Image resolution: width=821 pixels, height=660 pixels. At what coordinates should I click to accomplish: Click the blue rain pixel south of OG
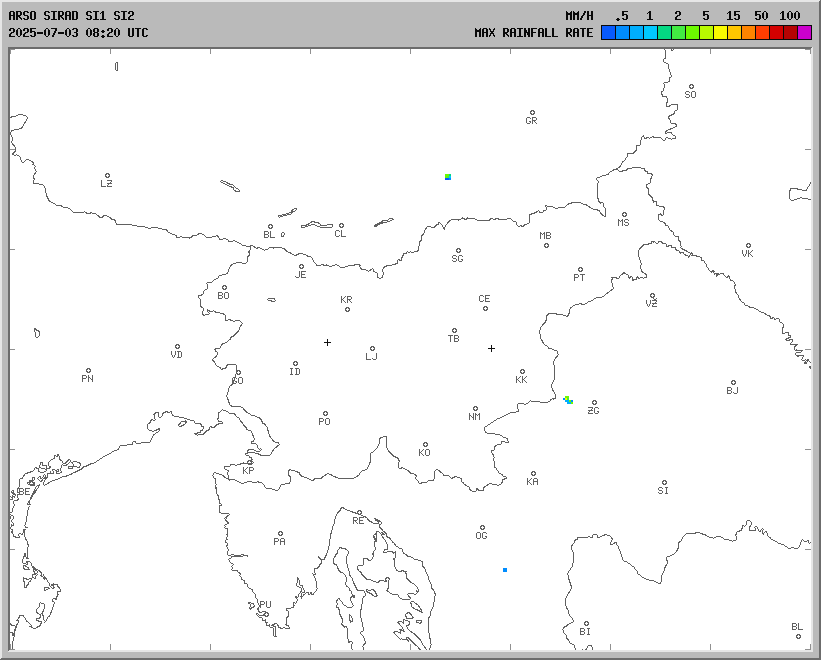[x=505, y=570]
